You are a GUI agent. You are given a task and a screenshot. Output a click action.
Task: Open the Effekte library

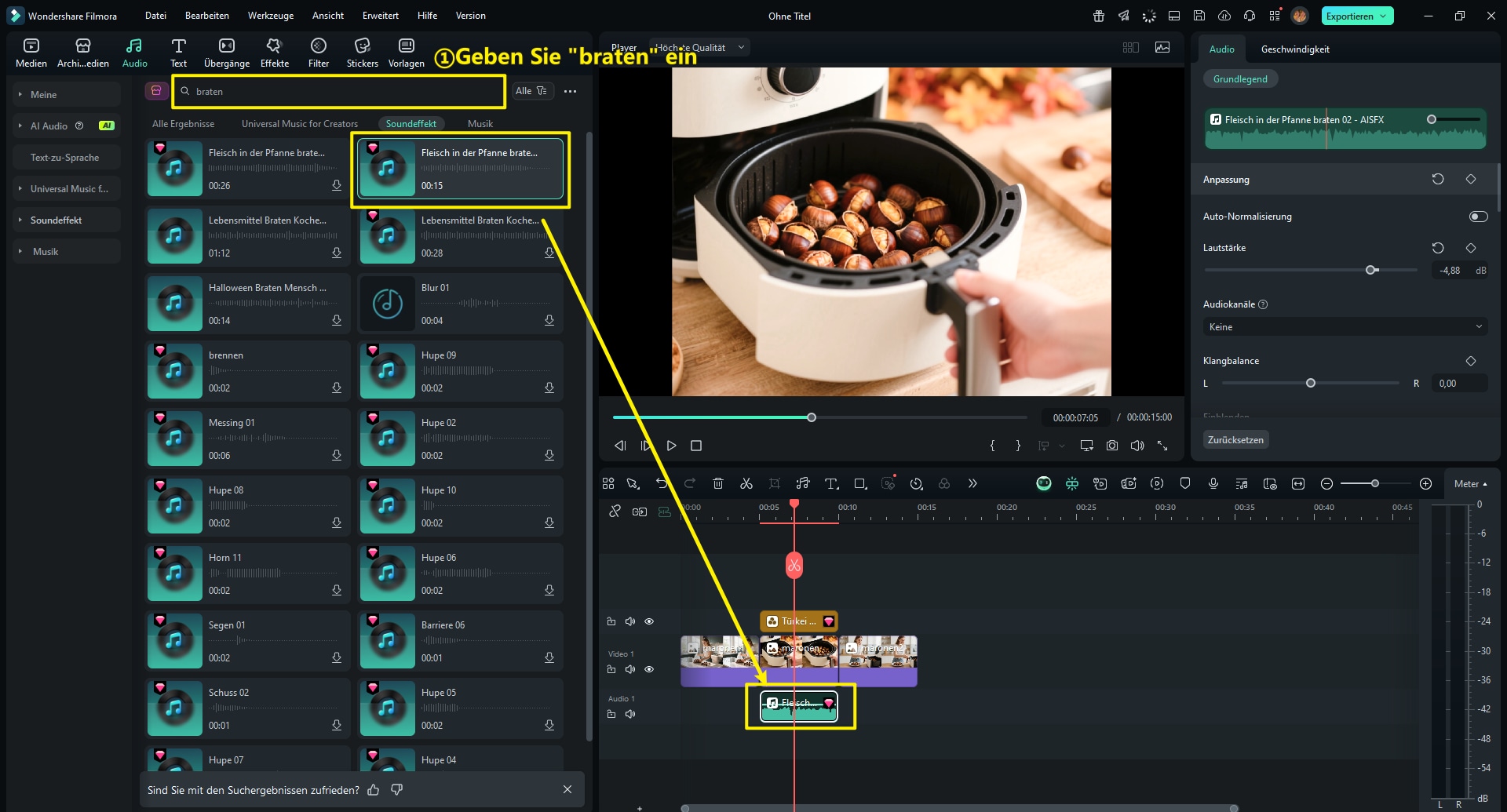[274, 53]
